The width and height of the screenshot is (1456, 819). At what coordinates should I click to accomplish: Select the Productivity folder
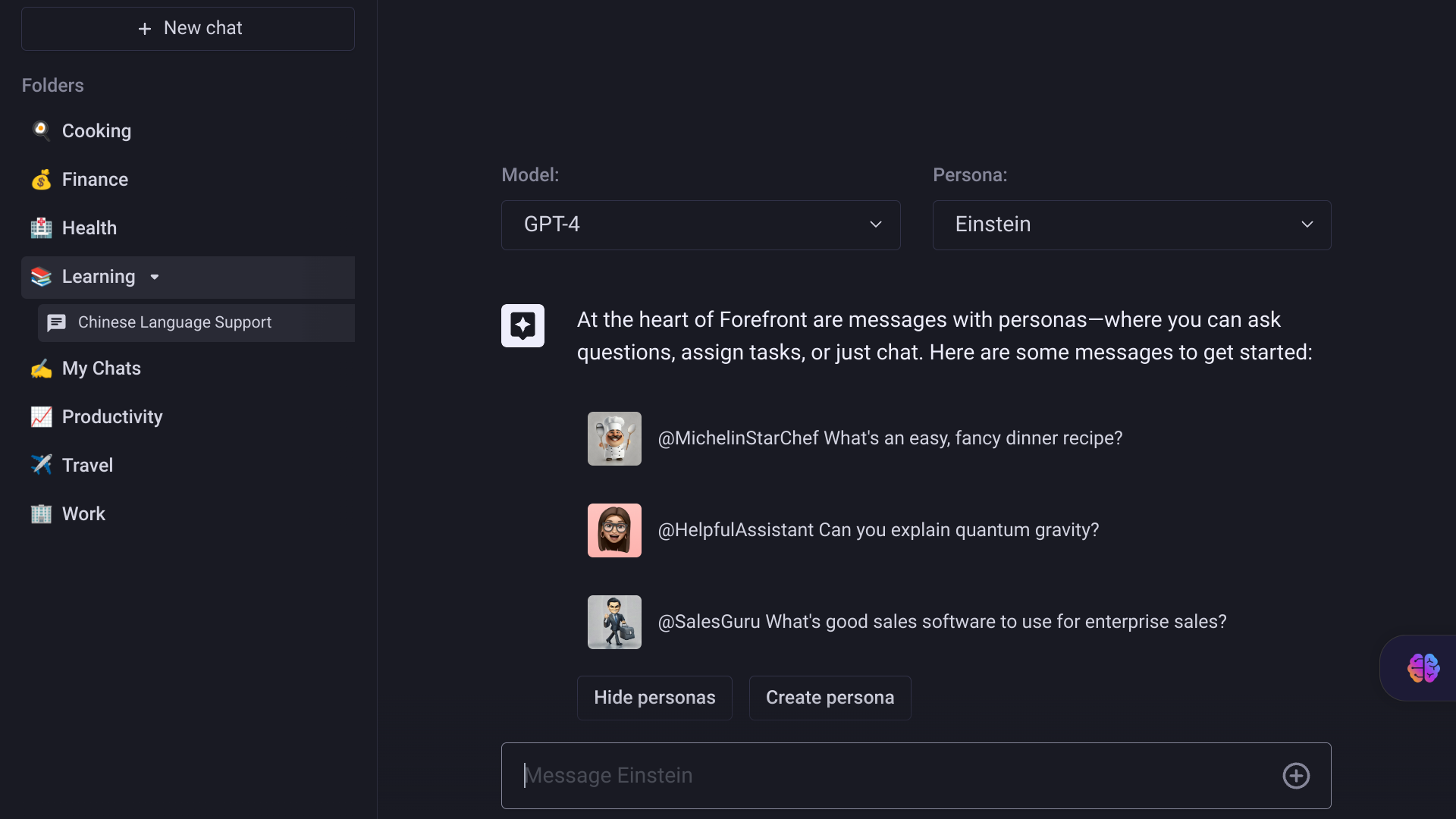coord(112,417)
